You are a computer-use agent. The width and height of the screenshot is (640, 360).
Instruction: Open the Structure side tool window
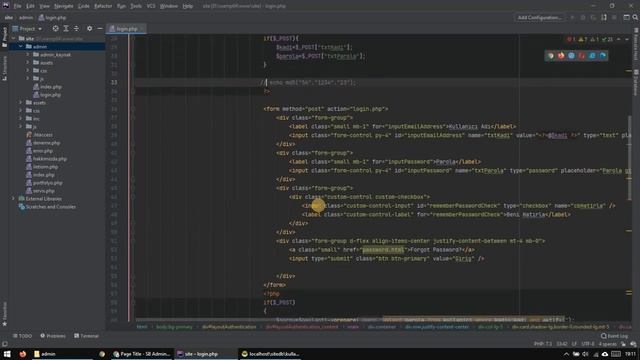[x=4, y=69]
